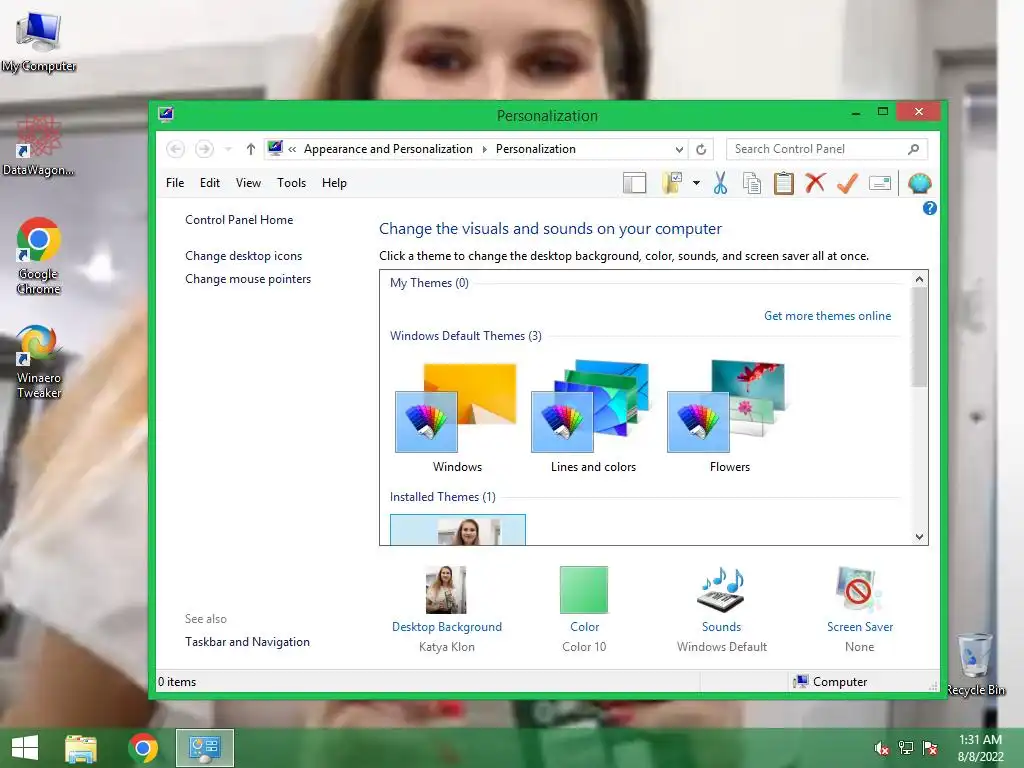The image size is (1024, 768).
Task: Click the Rename toolbar icon
Action: (x=880, y=184)
